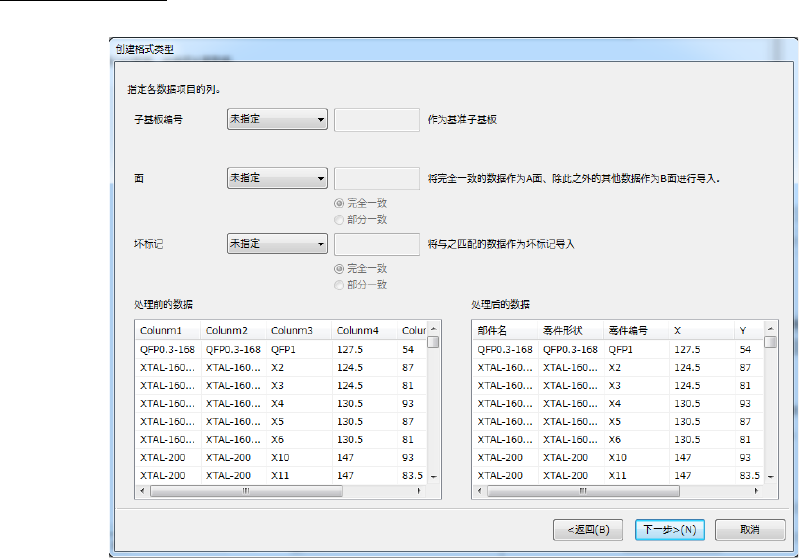Image resolution: width=799 pixels, height=558 pixels.
Task: Click up arrow in 处理后的数据 vertical scrollbar
Action: pos(770,329)
